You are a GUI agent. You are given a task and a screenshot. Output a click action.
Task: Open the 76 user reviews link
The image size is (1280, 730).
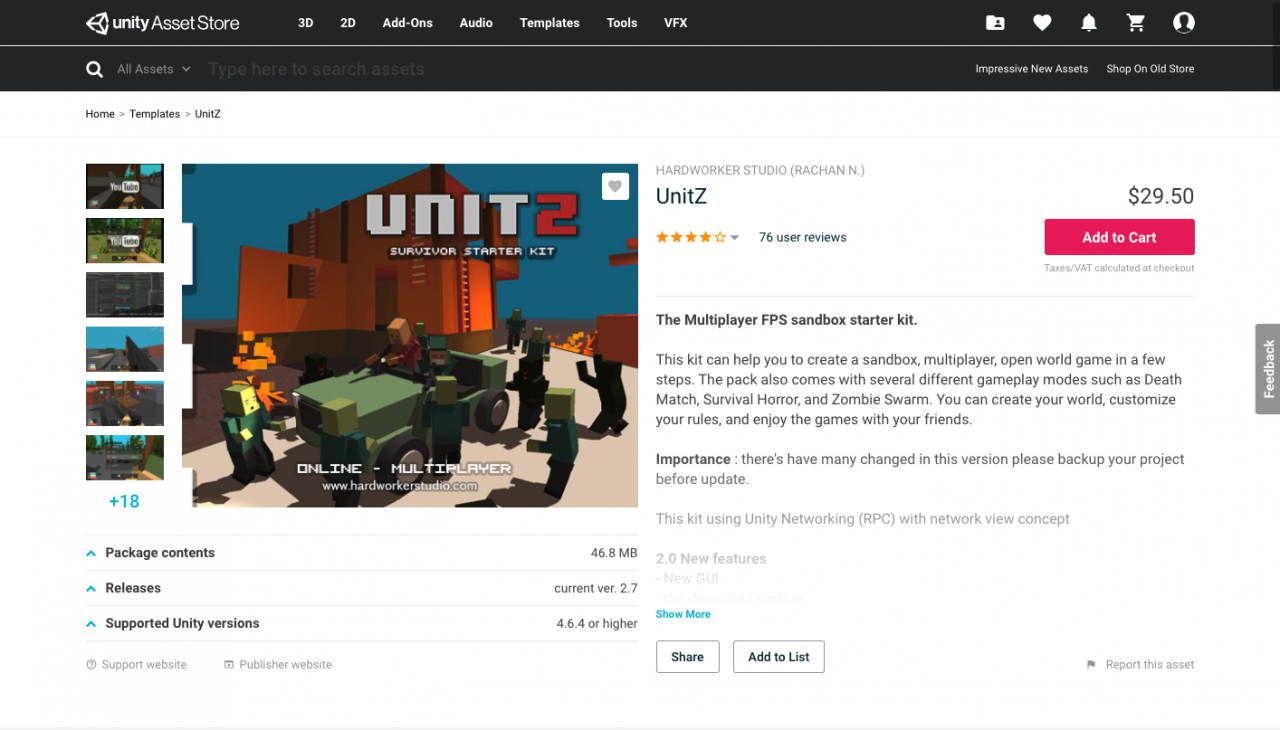(x=803, y=238)
